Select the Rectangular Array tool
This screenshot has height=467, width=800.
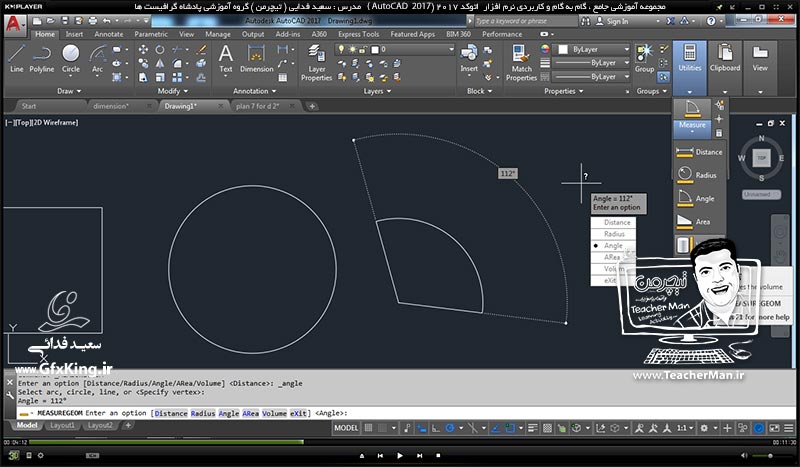177,77
